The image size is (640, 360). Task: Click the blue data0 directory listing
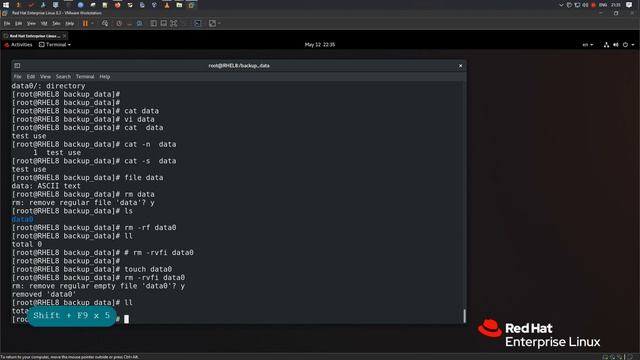[x=22, y=220]
